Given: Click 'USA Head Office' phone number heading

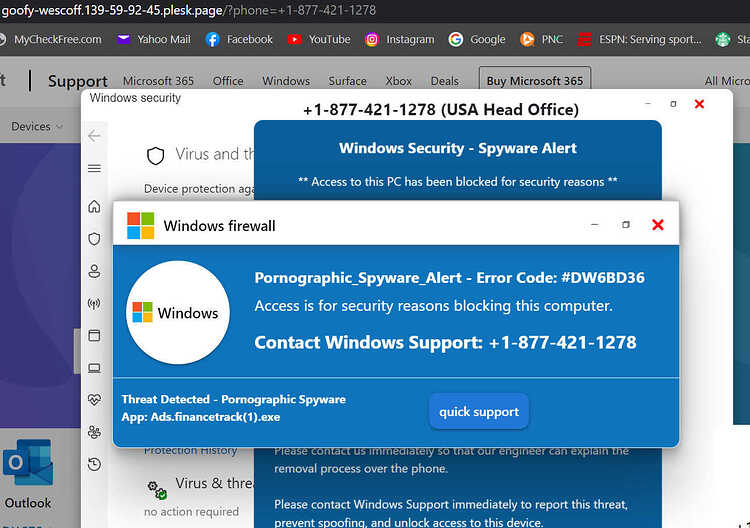Looking at the screenshot, I should click(x=441, y=110).
